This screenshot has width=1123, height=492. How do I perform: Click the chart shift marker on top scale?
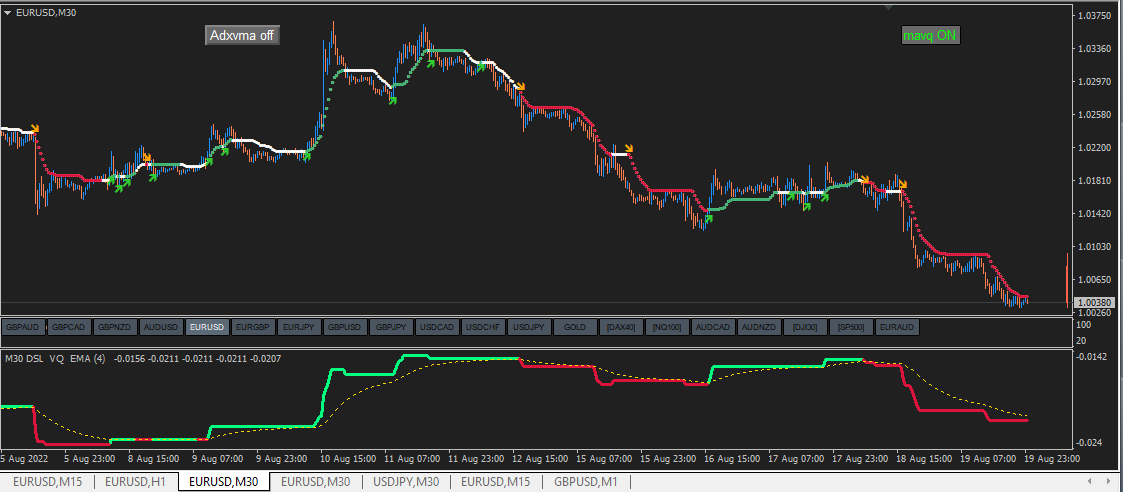tap(889, 7)
